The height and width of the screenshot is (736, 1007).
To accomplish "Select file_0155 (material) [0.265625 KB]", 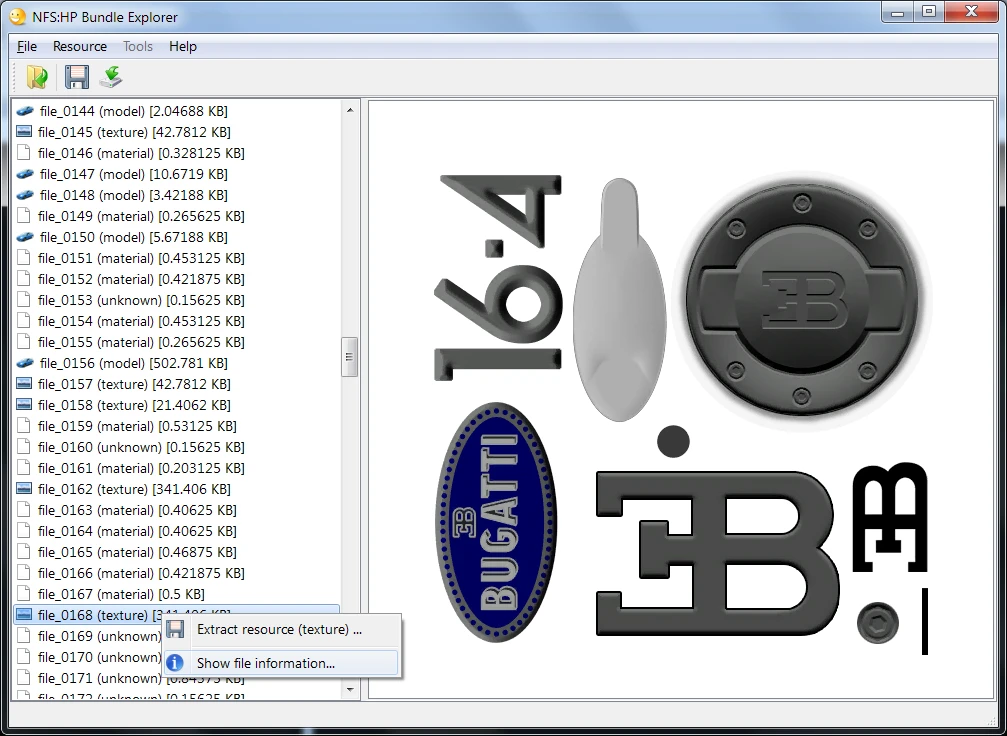I will [x=141, y=342].
